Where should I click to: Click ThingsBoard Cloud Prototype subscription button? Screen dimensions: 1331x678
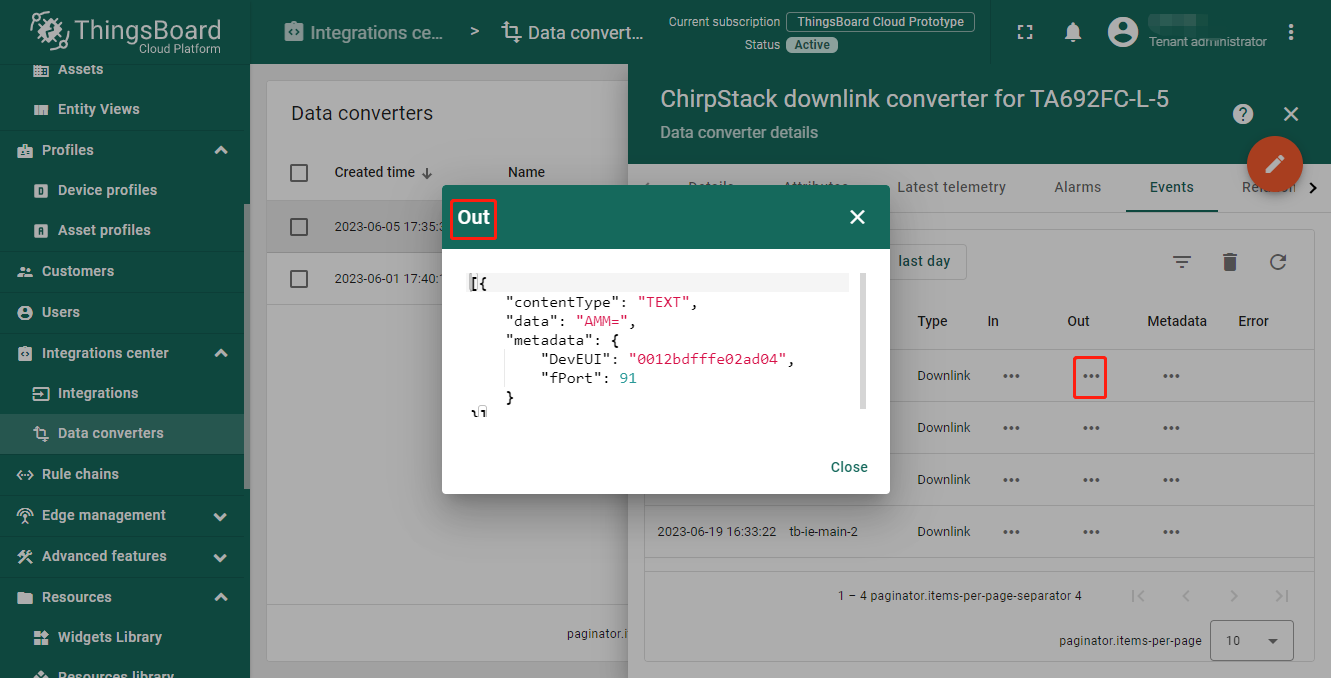point(880,22)
